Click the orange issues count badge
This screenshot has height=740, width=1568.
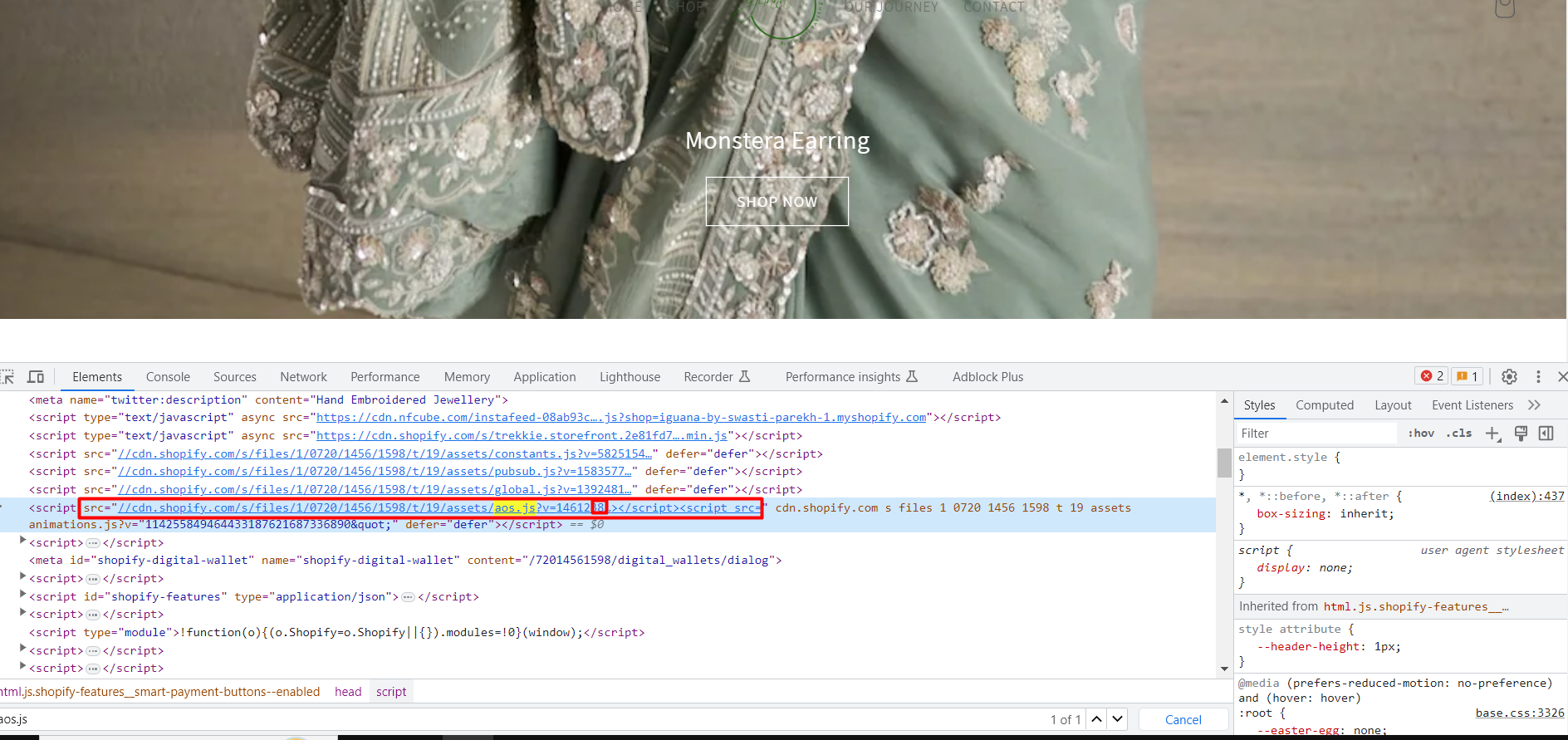pyautogui.click(x=1467, y=376)
